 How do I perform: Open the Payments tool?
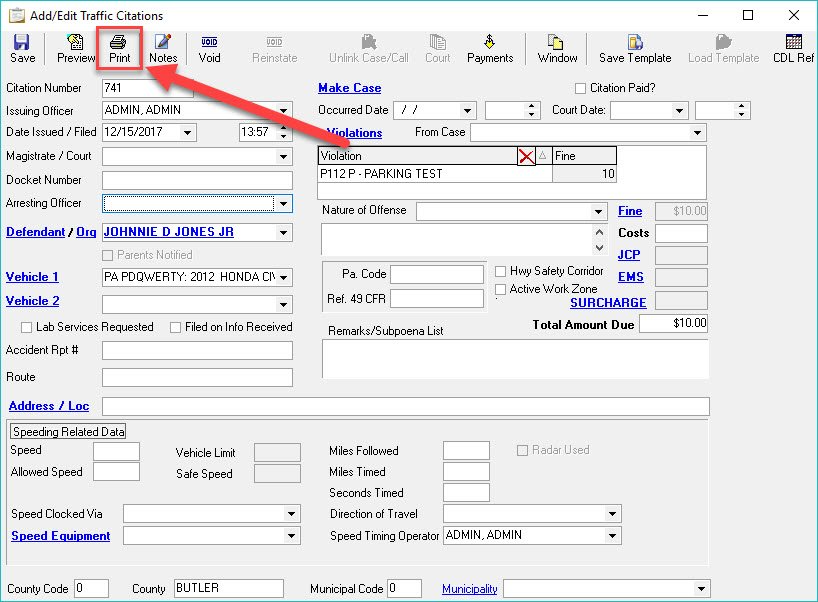click(489, 48)
